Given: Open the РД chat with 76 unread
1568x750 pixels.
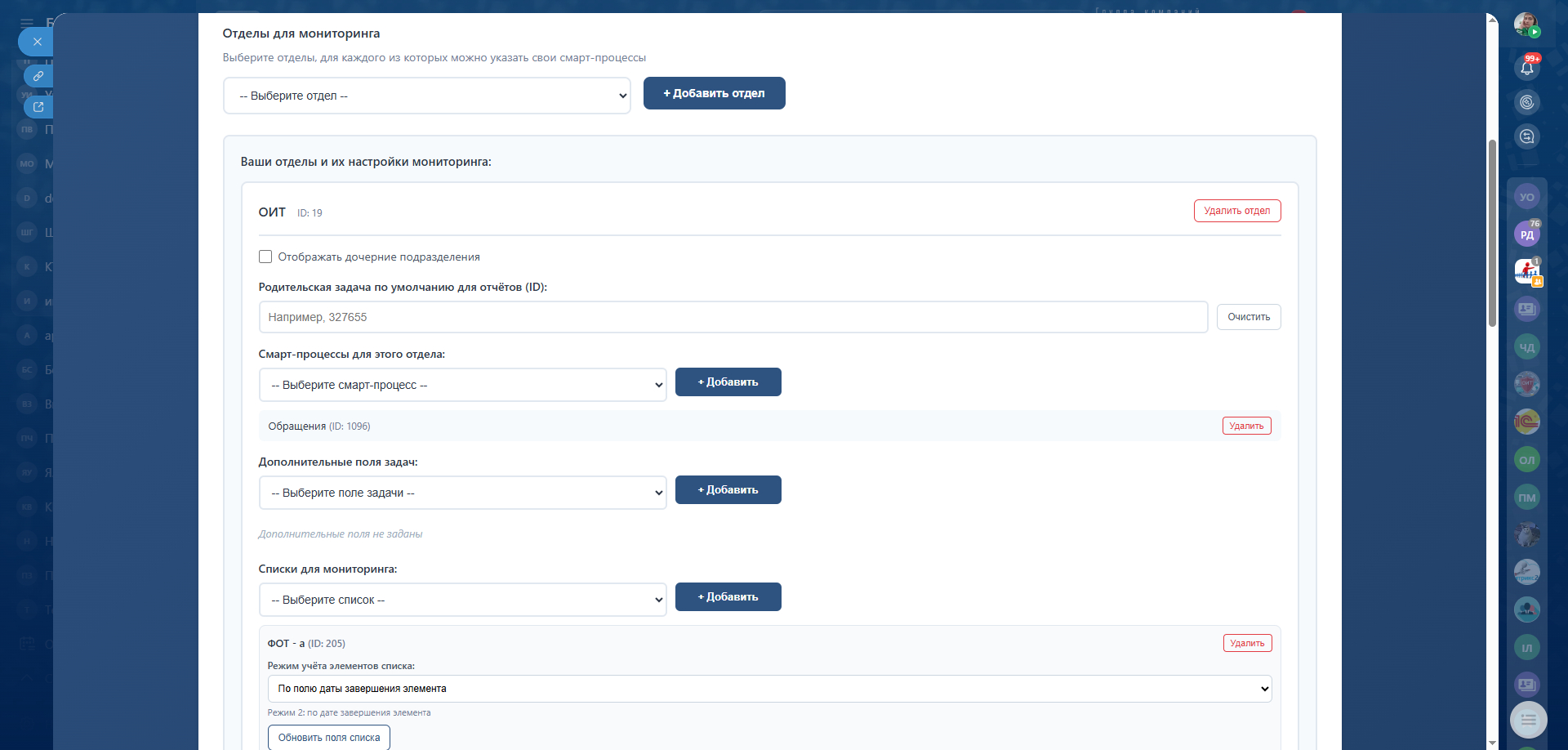Looking at the screenshot, I should tap(1527, 234).
